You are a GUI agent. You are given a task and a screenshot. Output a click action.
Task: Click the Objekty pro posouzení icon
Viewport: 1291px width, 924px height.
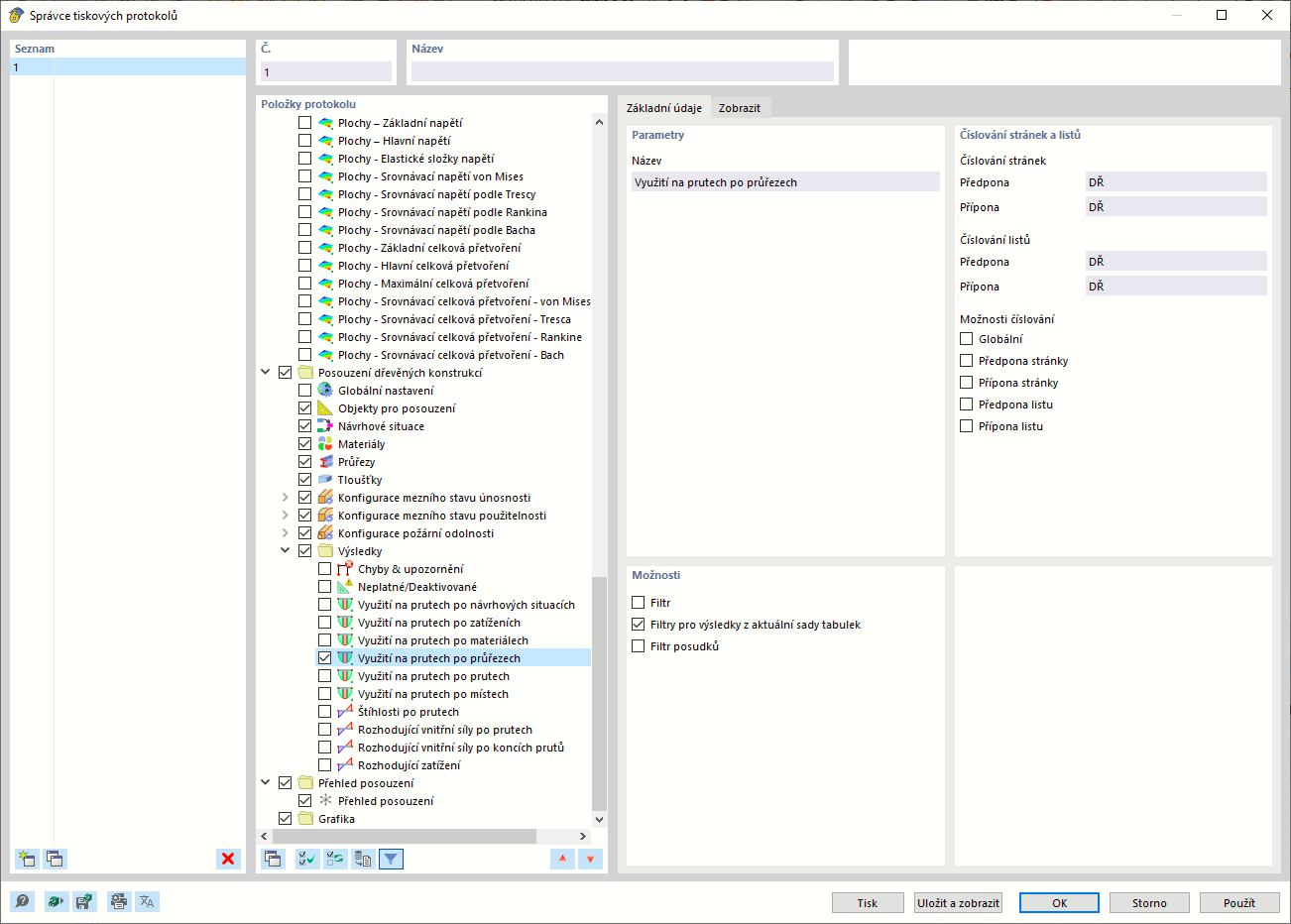[x=325, y=408]
